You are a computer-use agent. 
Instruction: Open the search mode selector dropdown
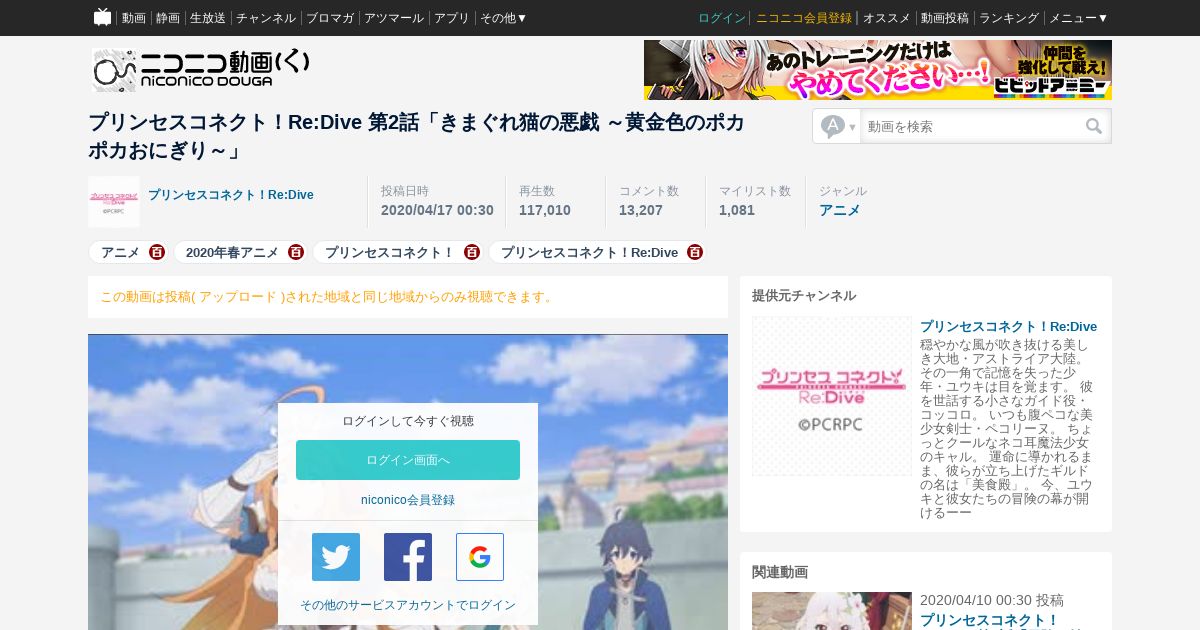click(838, 126)
